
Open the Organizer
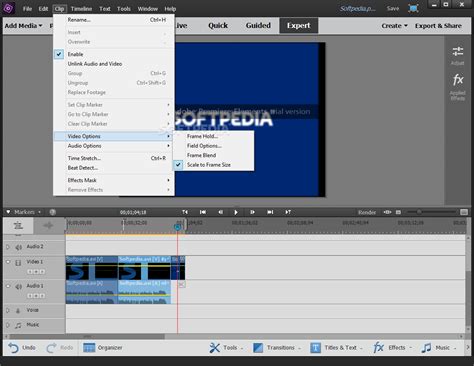pyautogui.click(x=102, y=348)
